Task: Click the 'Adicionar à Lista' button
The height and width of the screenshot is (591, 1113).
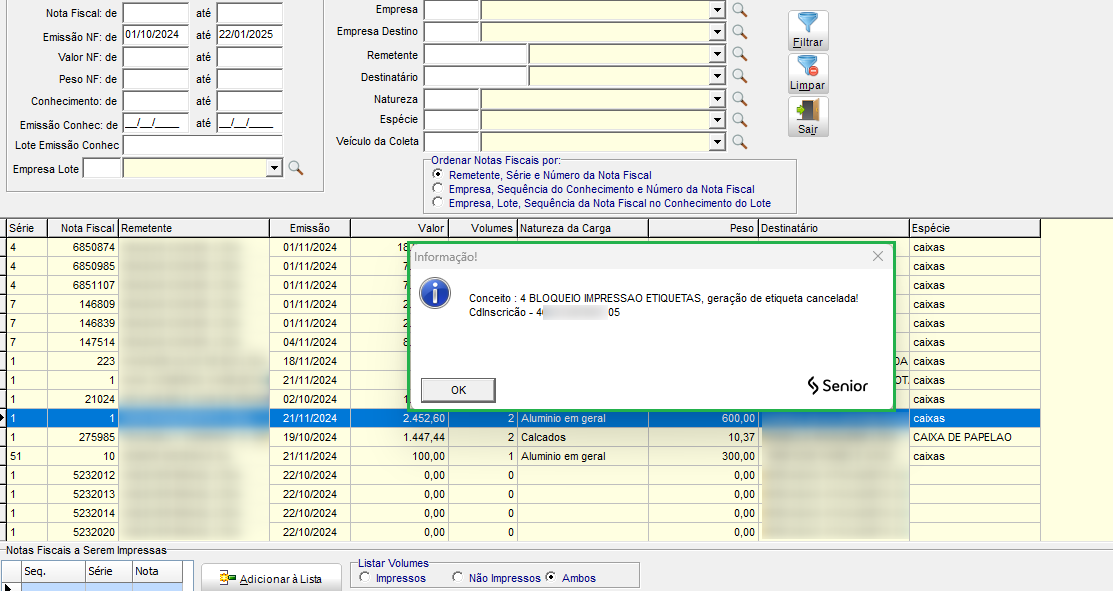Action: pos(271,578)
